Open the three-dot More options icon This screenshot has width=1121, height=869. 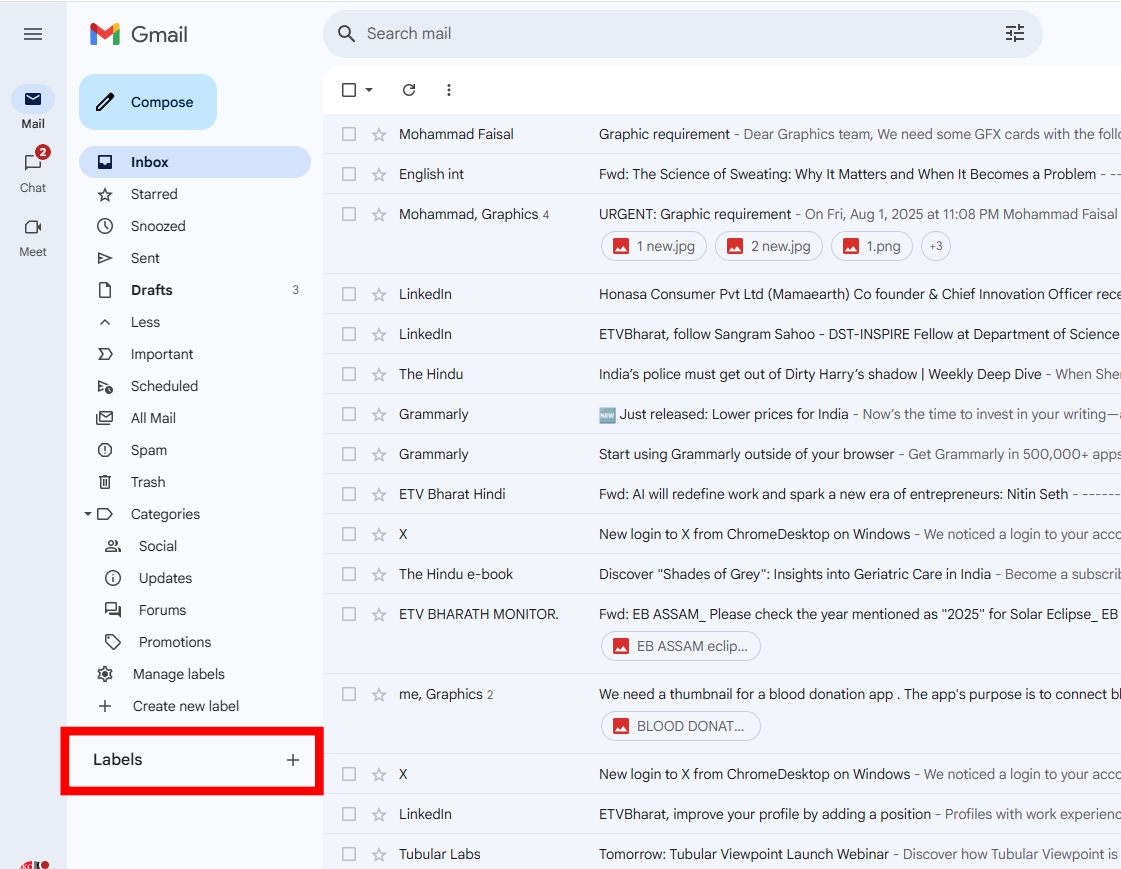[448, 89]
